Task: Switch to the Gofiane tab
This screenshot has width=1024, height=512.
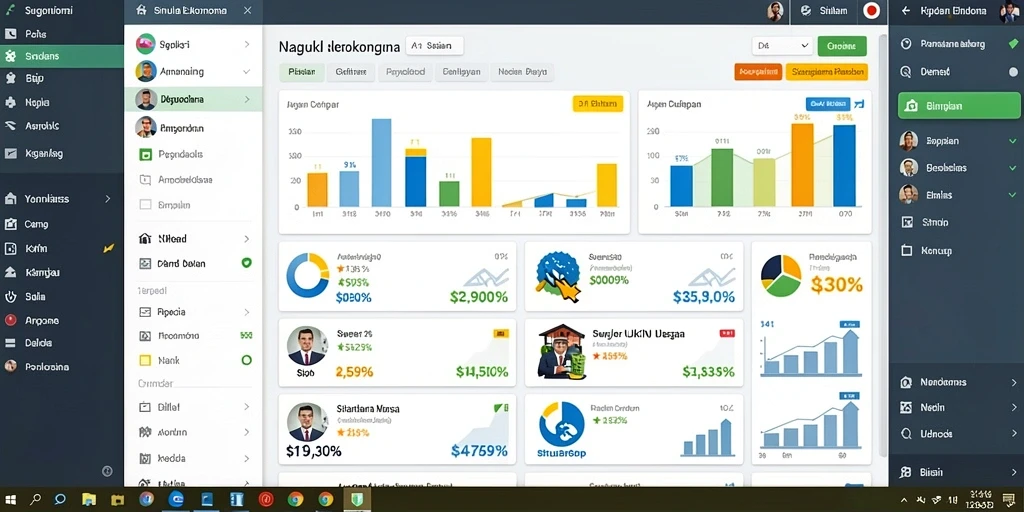Action: (x=351, y=72)
